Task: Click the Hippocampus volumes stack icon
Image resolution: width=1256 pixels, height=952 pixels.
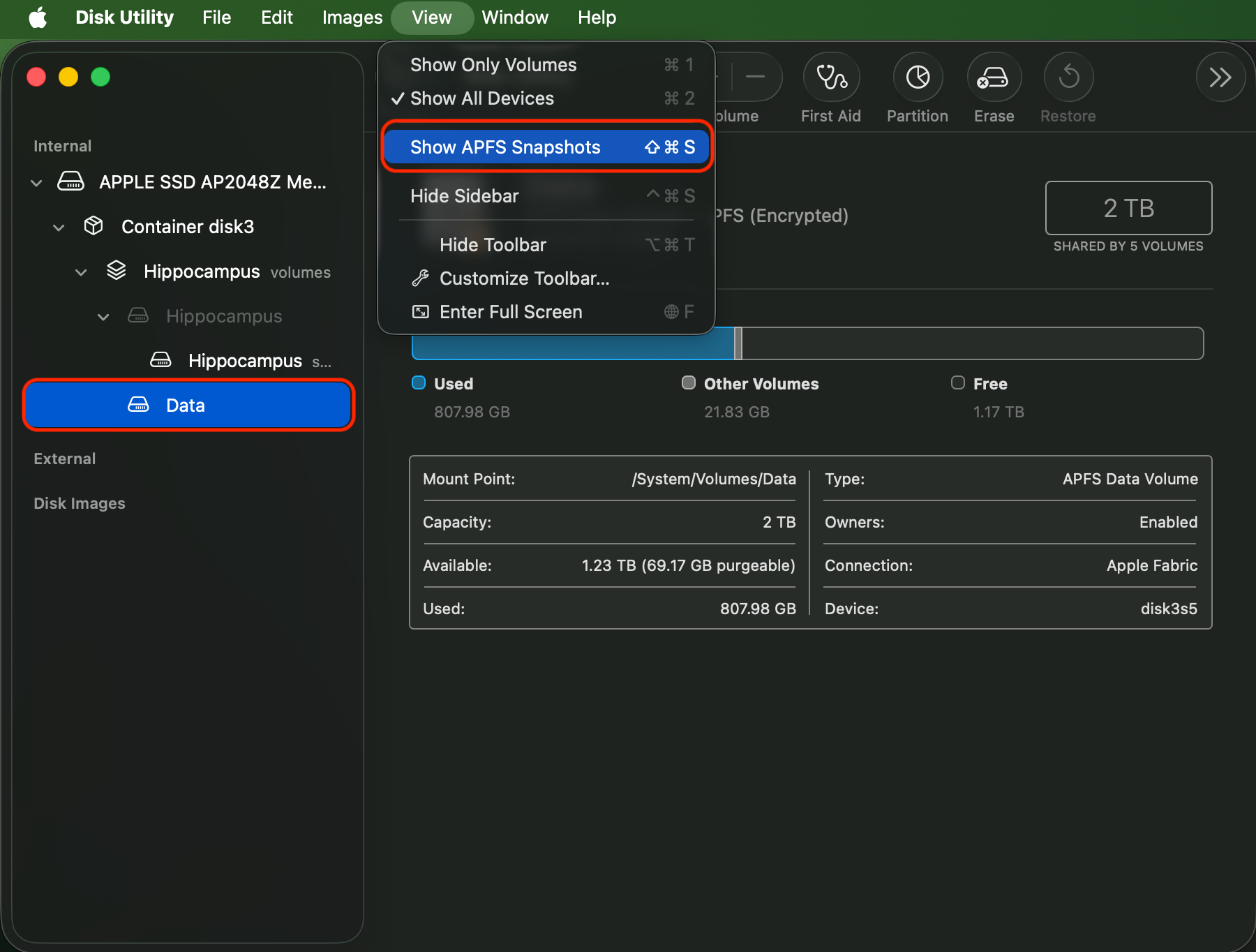Action: pos(117,271)
